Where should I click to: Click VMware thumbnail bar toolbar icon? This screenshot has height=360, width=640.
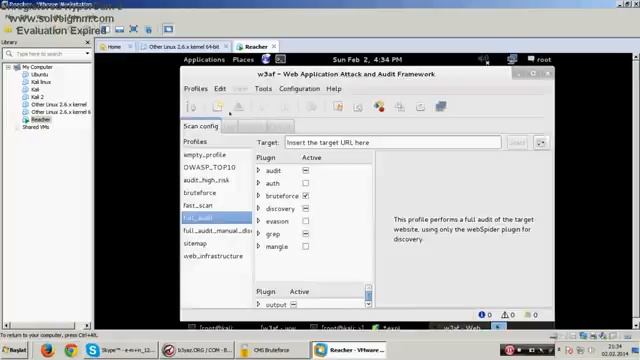click(120, 29)
